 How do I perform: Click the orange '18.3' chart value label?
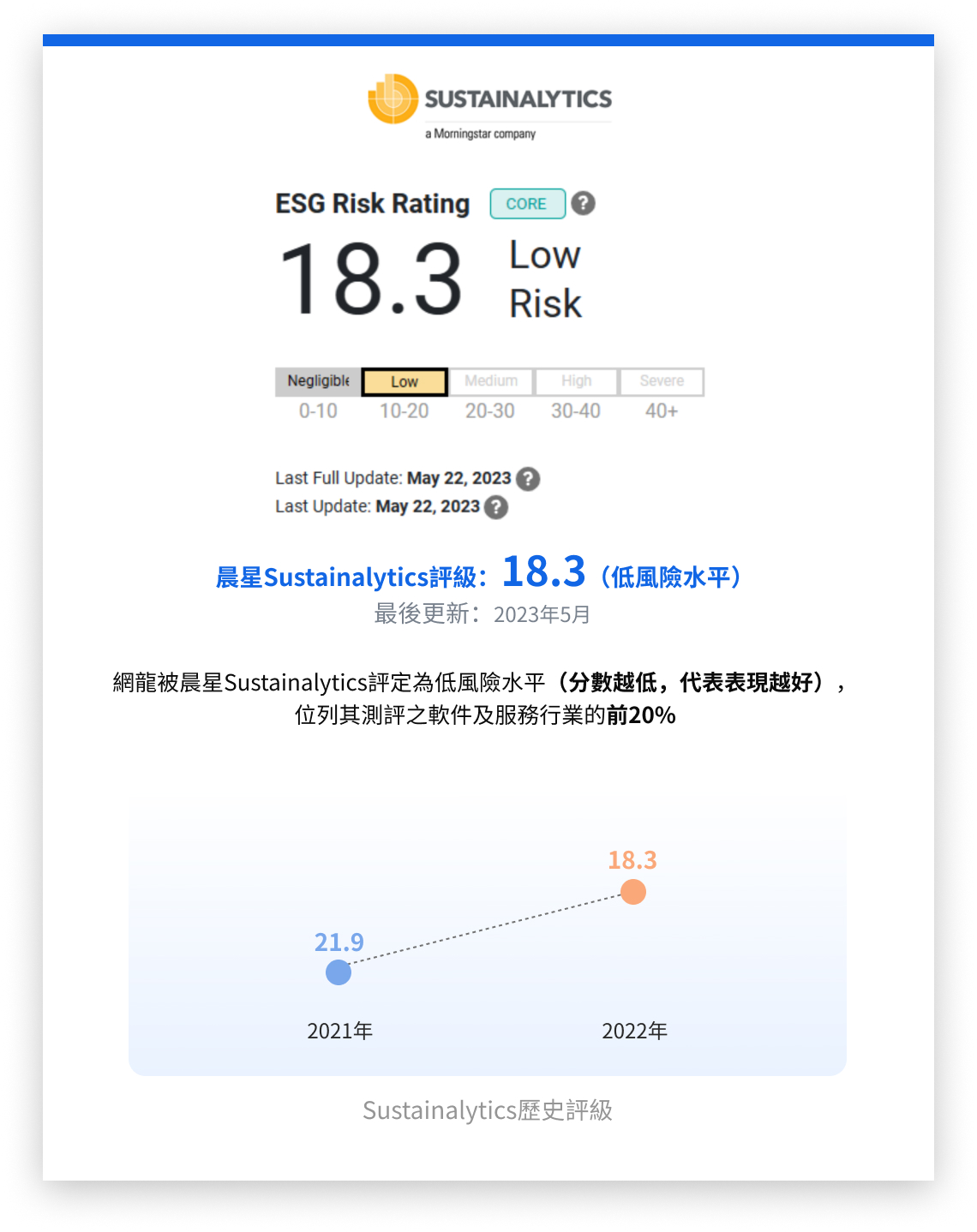click(x=632, y=860)
